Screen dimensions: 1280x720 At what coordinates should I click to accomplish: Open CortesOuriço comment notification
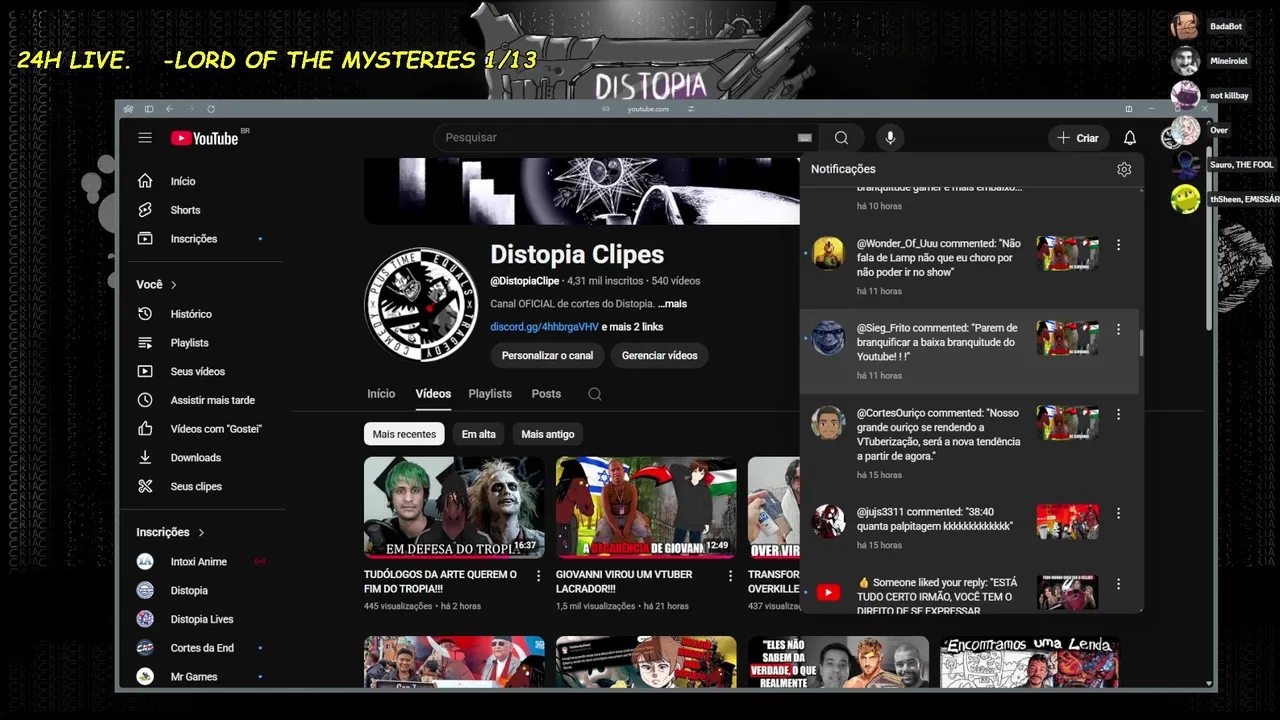point(970,443)
